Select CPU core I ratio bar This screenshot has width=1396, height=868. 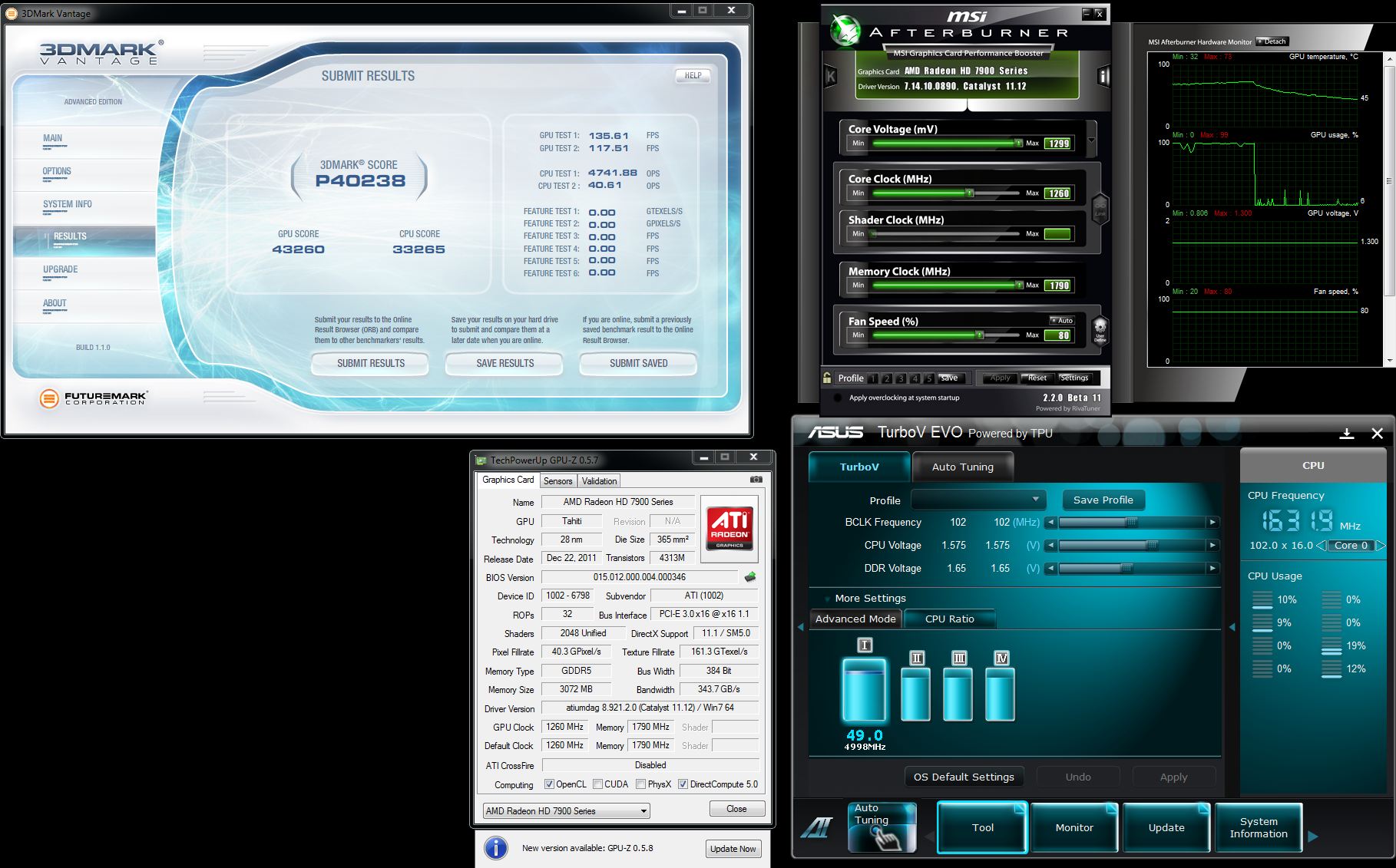(x=864, y=689)
